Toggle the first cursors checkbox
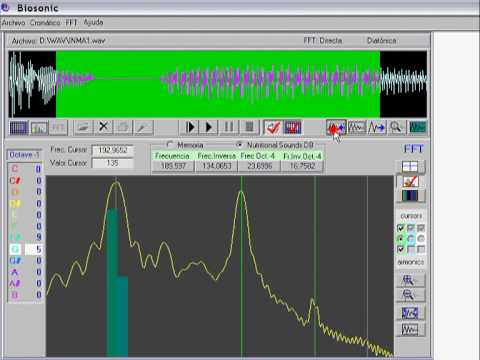This screenshot has width=480, height=360. click(401, 228)
